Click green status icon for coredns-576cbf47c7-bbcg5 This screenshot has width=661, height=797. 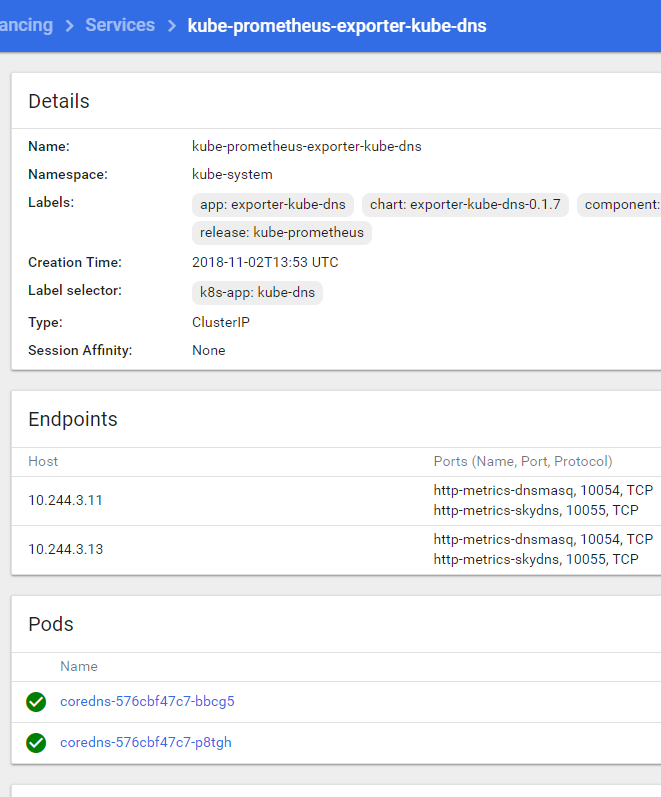[36, 702]
